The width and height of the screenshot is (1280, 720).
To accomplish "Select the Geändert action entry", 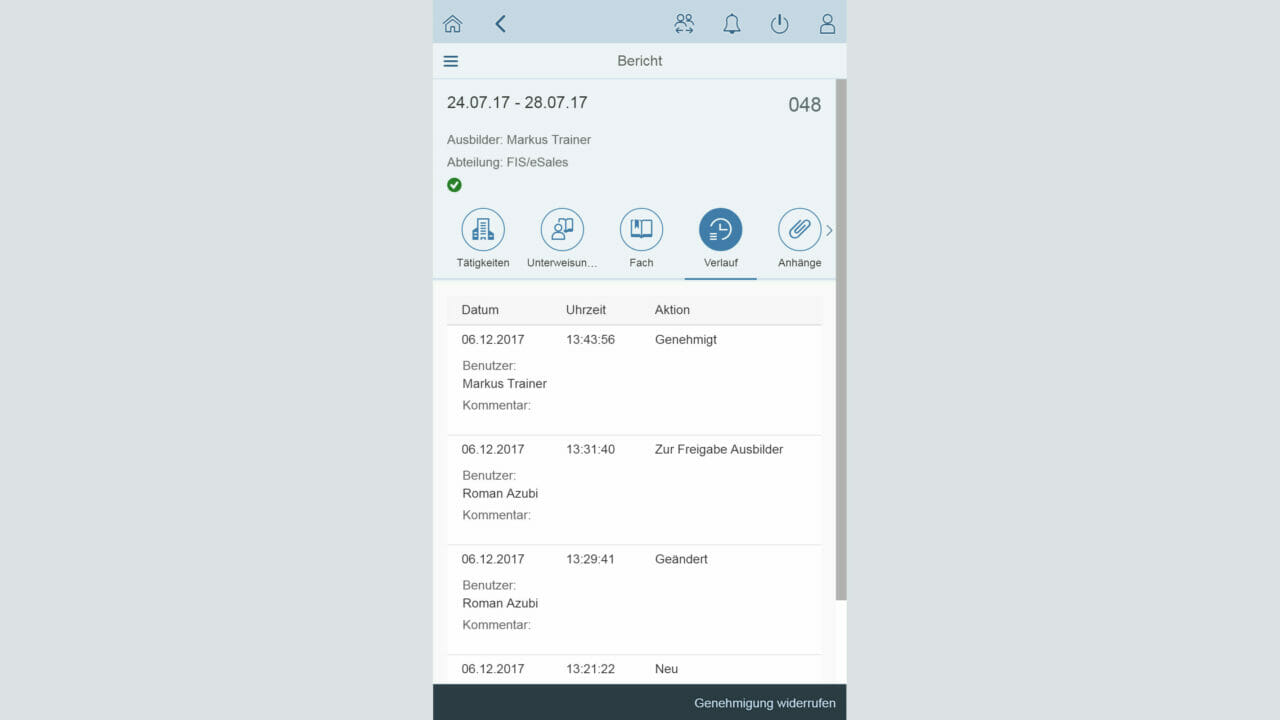I will pos(681,559).
